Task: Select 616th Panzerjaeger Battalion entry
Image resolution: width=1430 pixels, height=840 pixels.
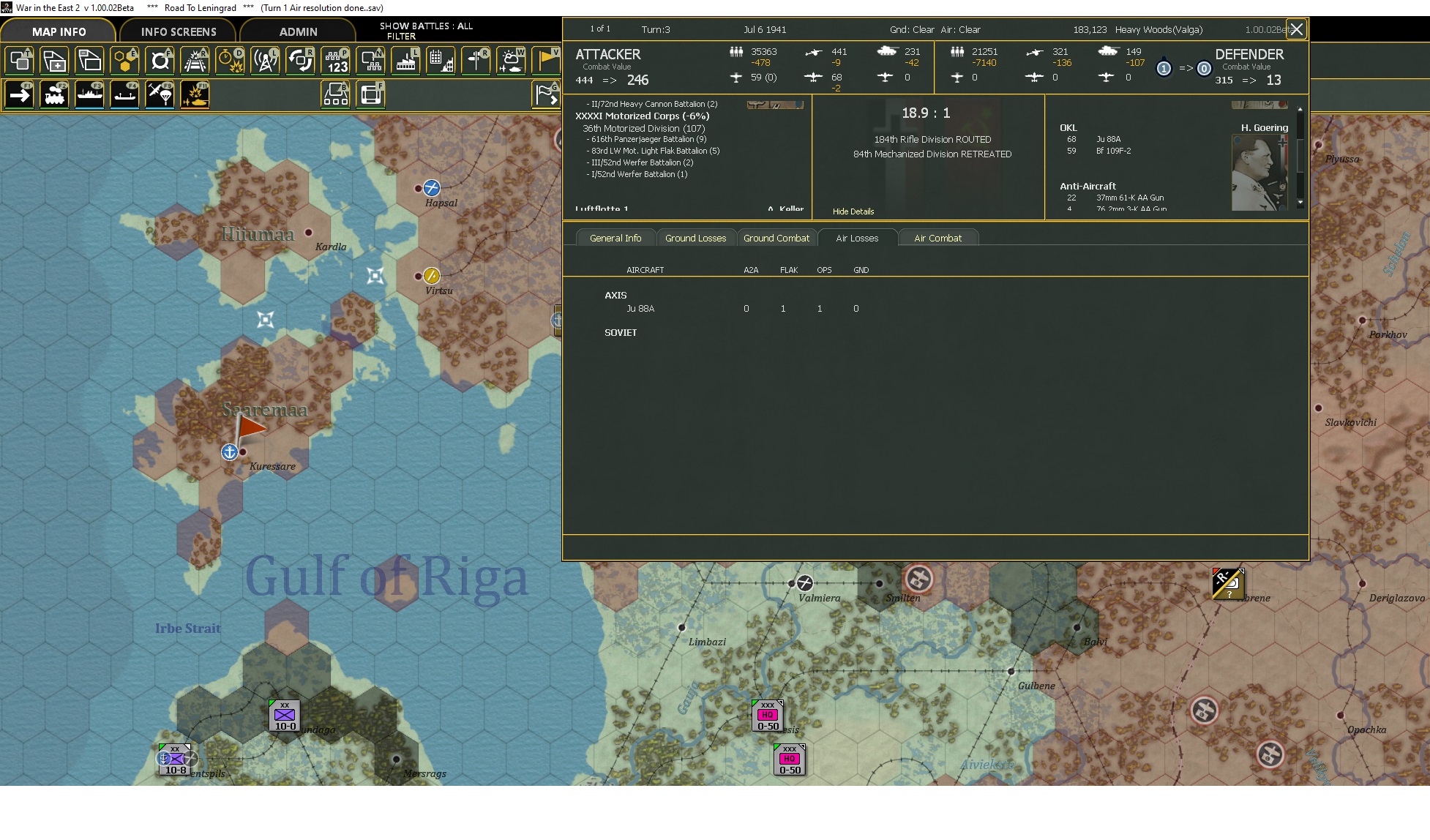Action: (x=646, y=139)
